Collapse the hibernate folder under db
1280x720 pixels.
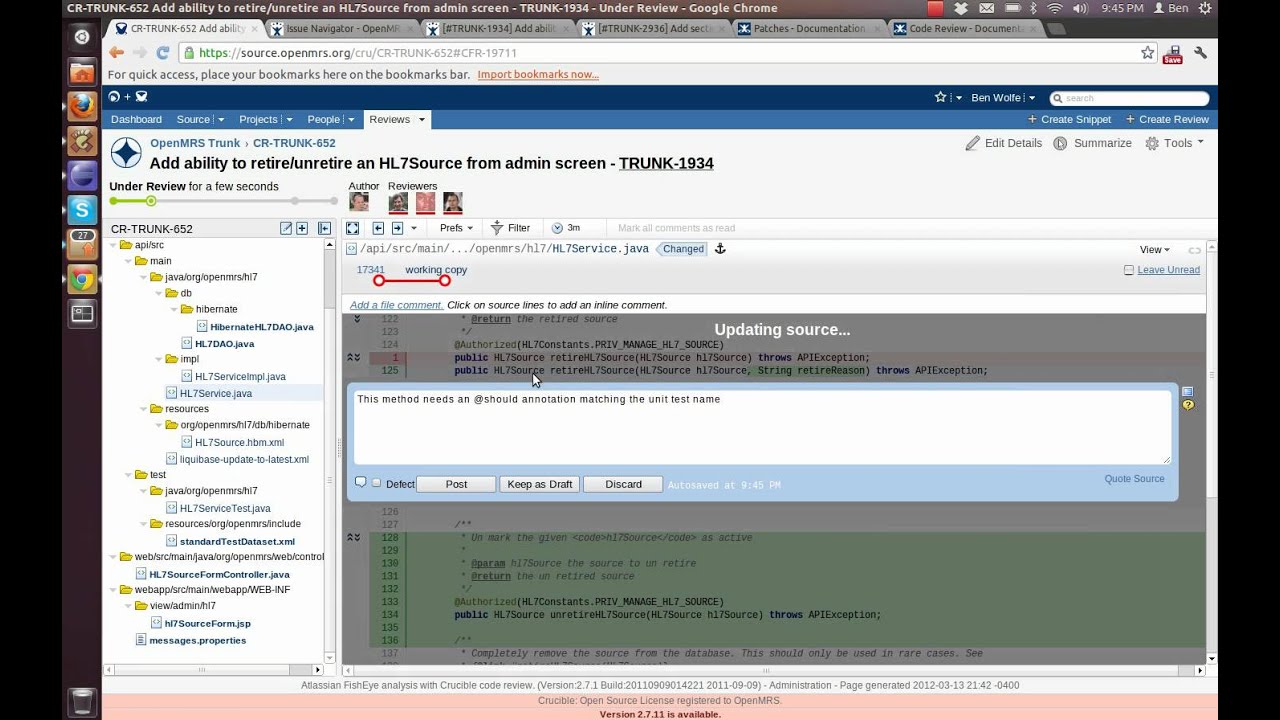(173, 310)
